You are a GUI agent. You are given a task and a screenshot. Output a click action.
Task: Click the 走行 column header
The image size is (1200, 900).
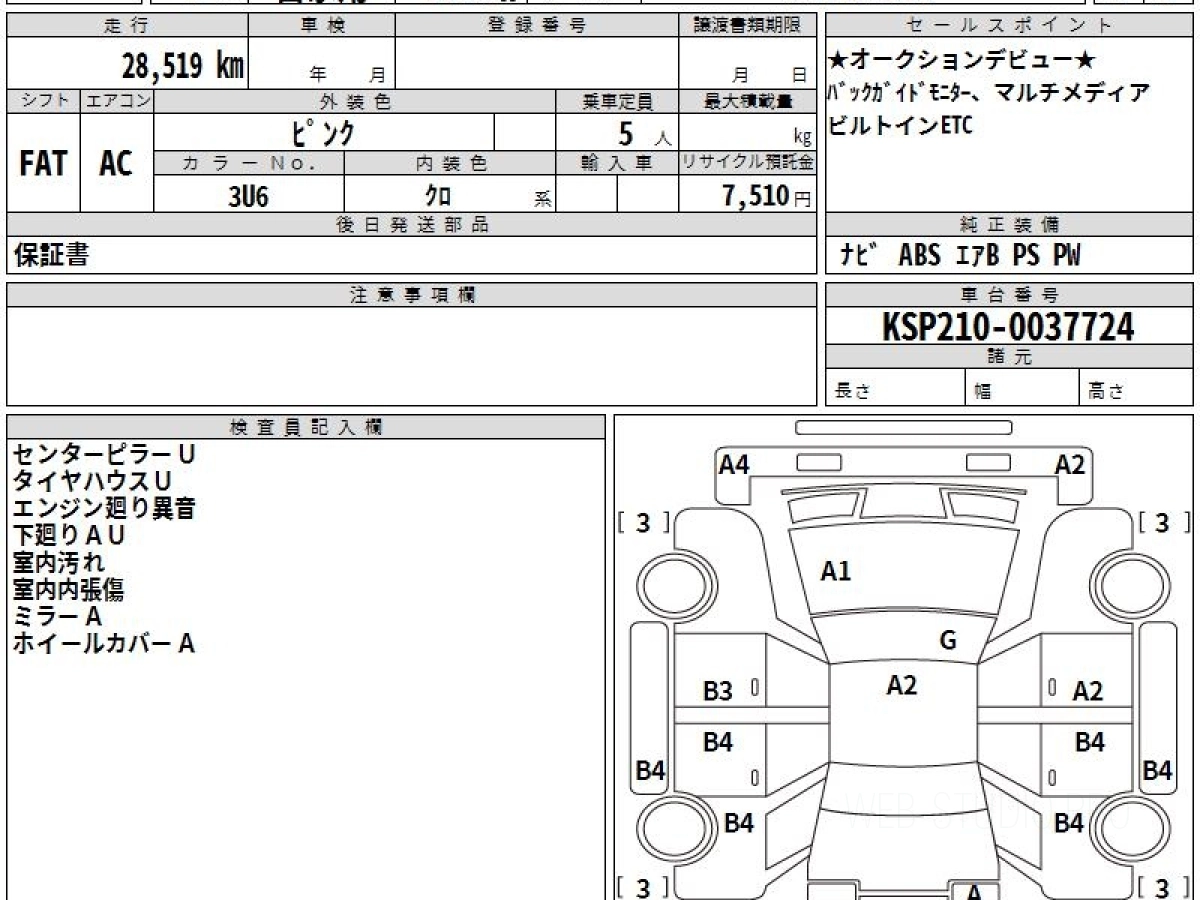pos(127,26)
